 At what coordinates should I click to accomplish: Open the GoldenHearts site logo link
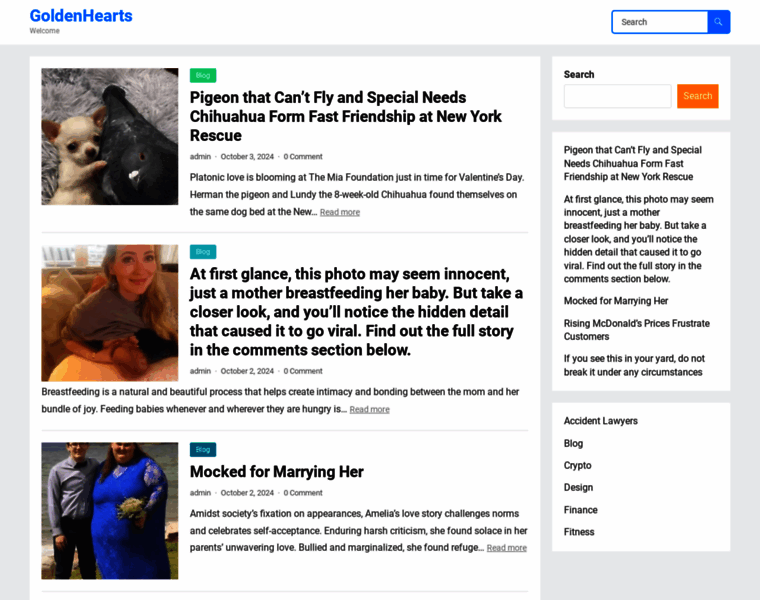81,16
